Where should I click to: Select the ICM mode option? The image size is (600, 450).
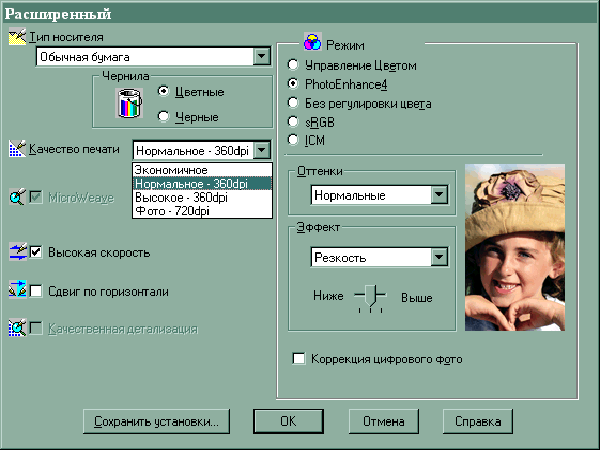[293, 140]
